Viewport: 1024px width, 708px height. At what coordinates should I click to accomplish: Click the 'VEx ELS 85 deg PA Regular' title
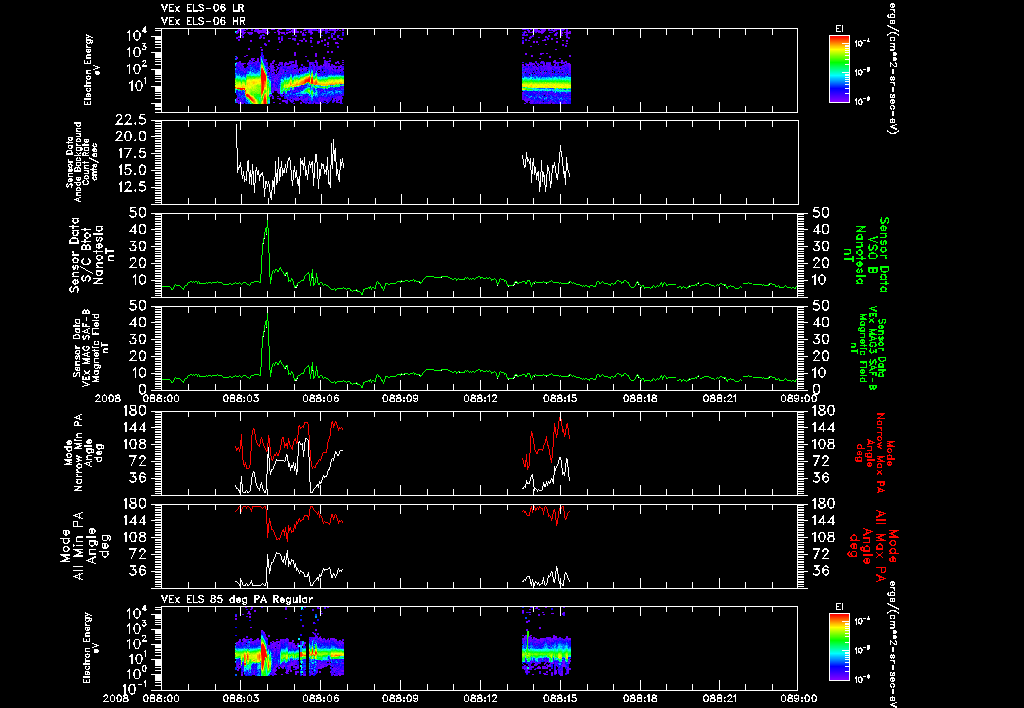[237, 599]
